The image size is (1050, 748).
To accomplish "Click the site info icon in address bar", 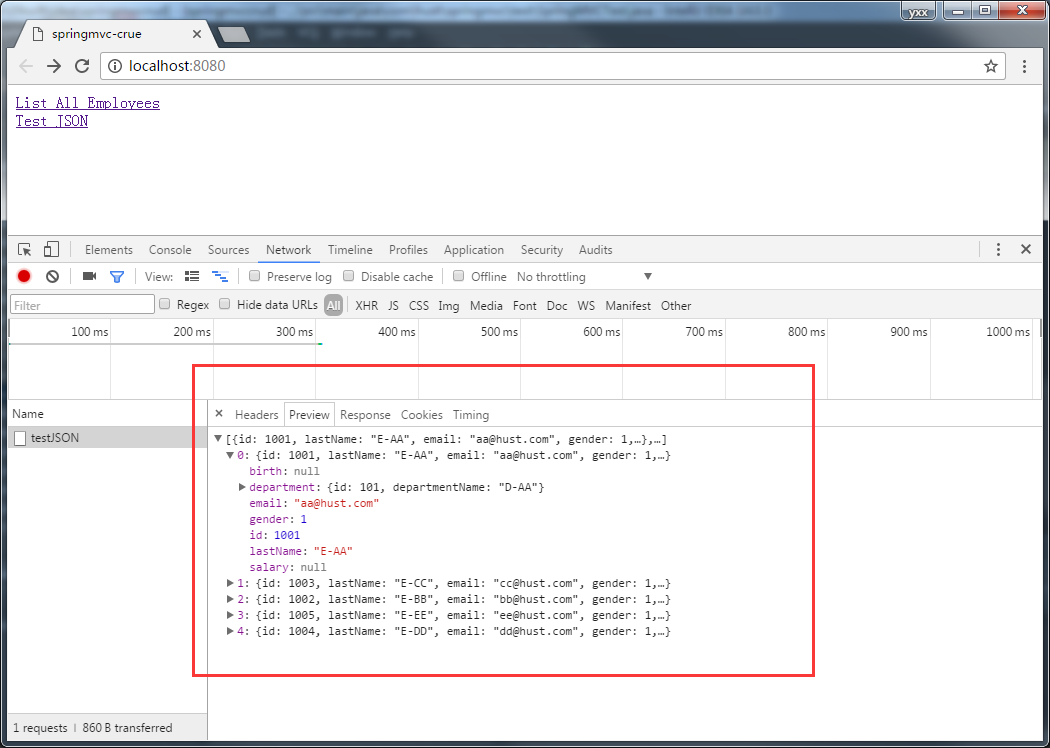I will click(115, 66).
